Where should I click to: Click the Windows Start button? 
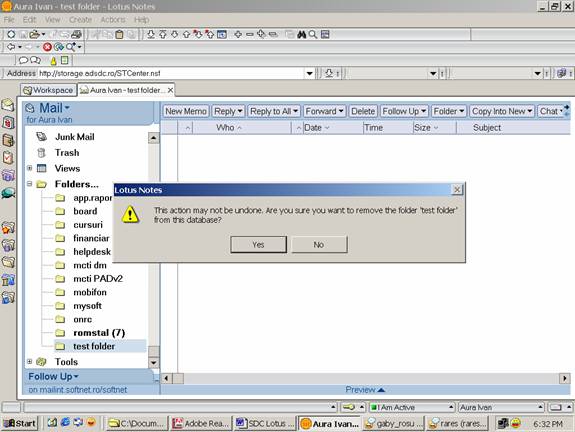pyautogui.click(x=20, y=424)
